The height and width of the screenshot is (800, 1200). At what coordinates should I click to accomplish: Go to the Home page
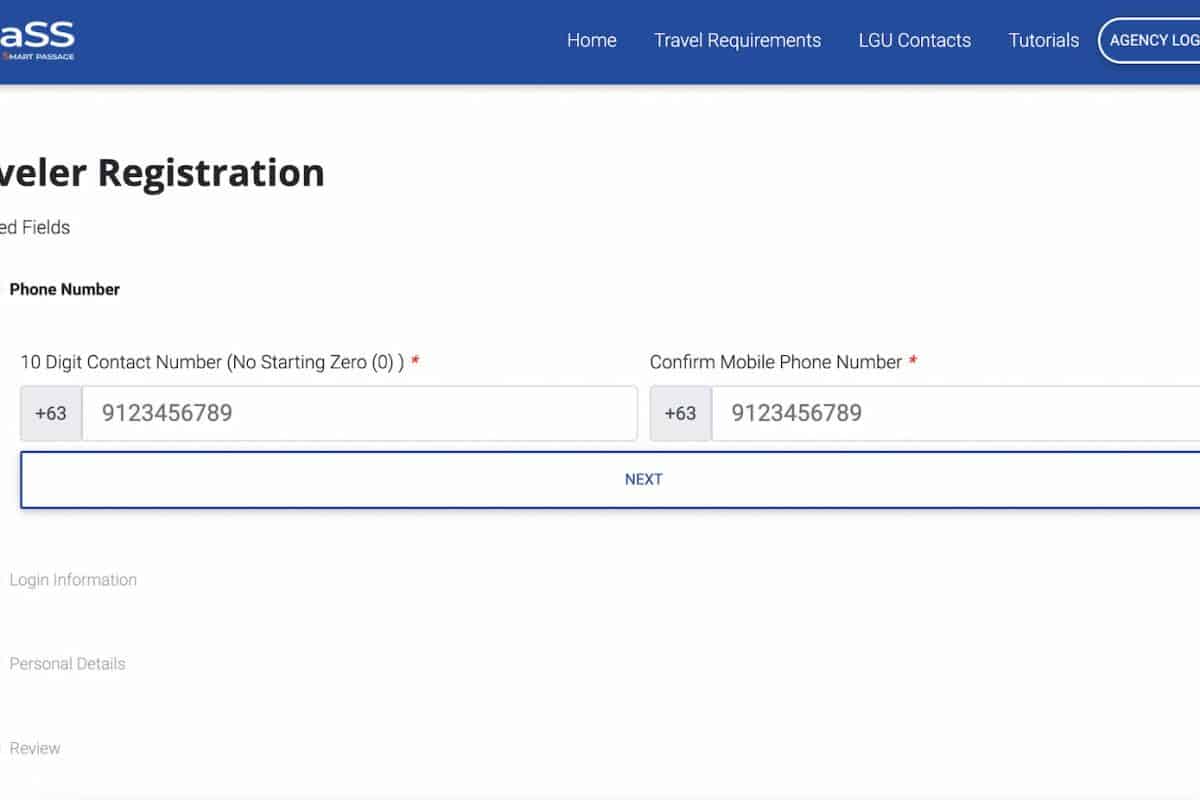(x=591, y=40)
